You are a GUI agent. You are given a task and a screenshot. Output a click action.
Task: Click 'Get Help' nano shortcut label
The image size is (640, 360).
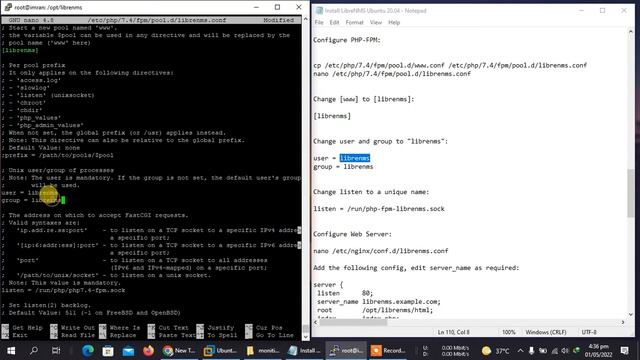pyautogui.click(x=27, y=327)
